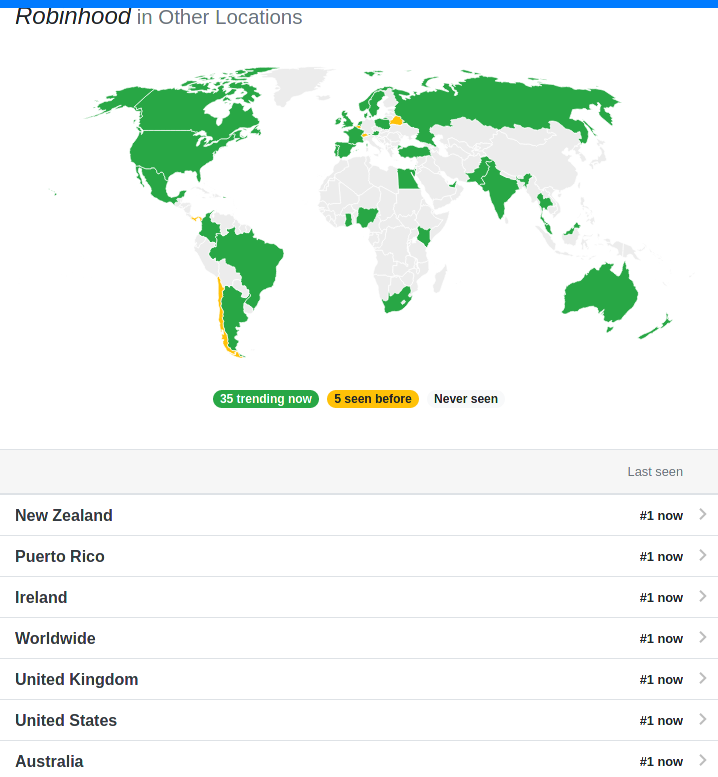Click the United States on the map
Screen dimensions: 718x777
coord(171,151)
